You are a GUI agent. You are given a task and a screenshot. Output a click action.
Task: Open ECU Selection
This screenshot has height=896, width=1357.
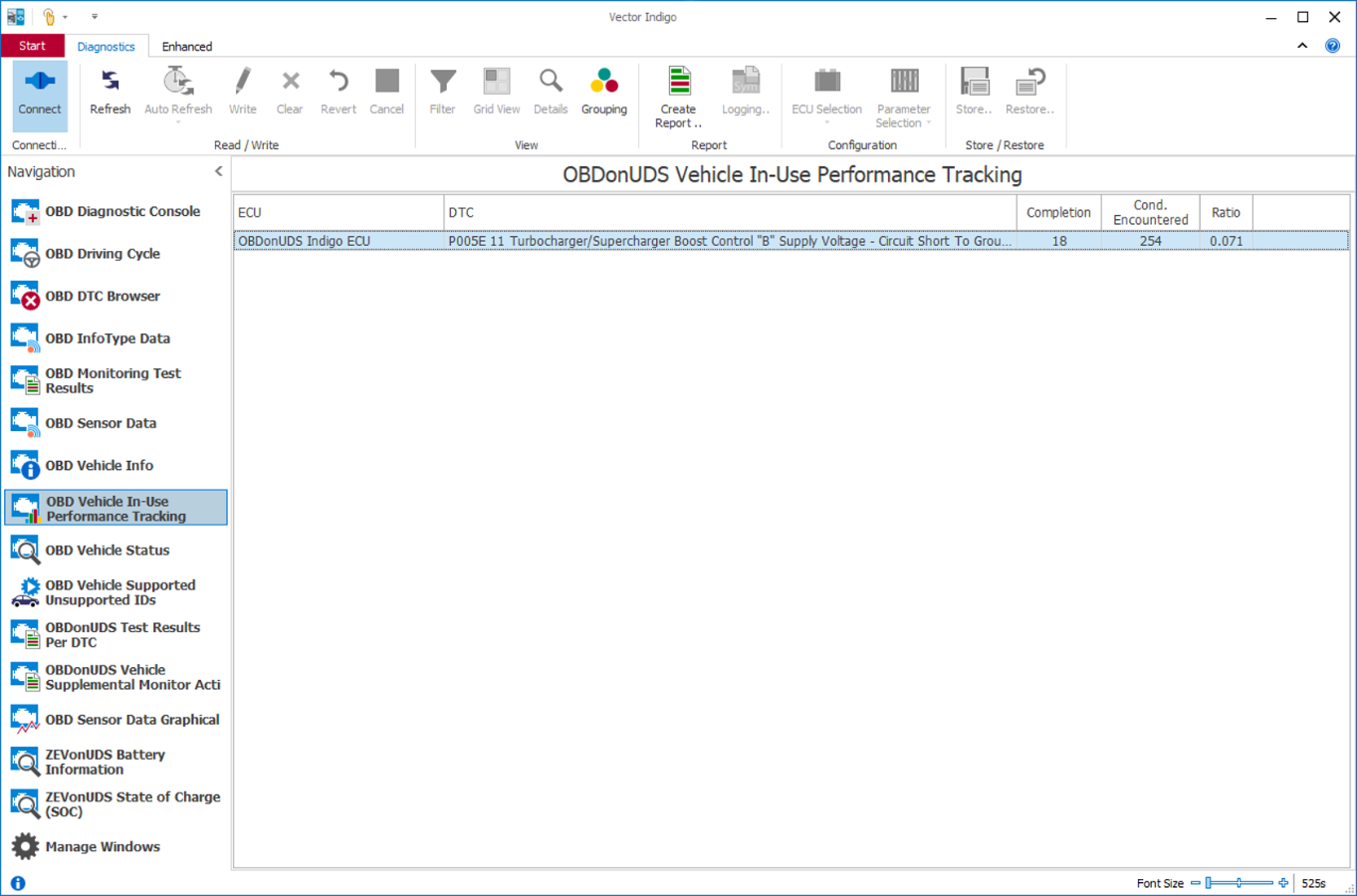[x=827, y=96]
